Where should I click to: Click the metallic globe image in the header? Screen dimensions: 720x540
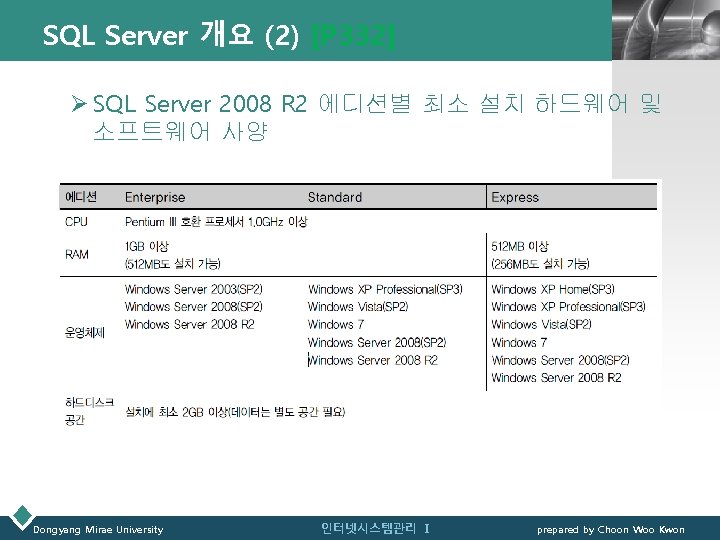[x=666, y=30]
